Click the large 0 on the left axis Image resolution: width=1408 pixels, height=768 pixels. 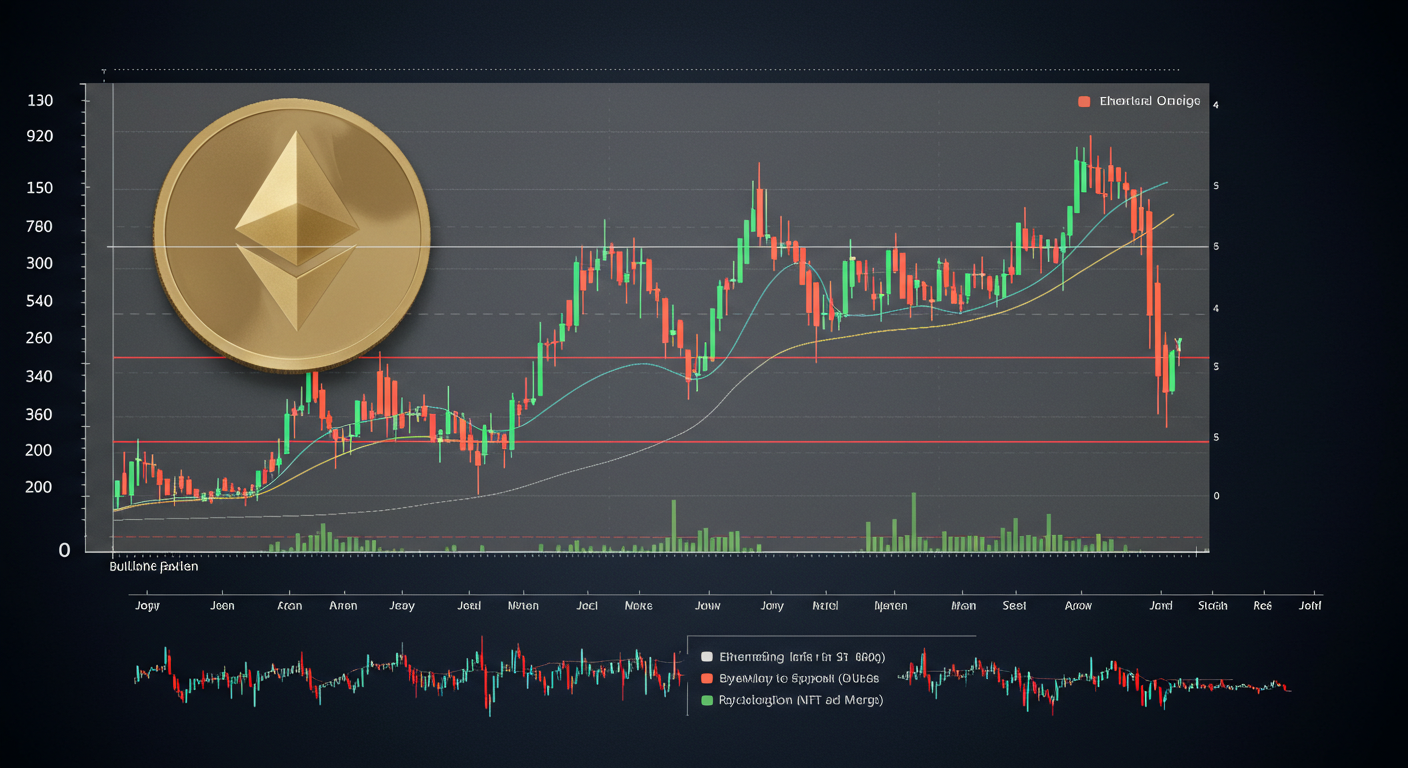coord(64,550)
